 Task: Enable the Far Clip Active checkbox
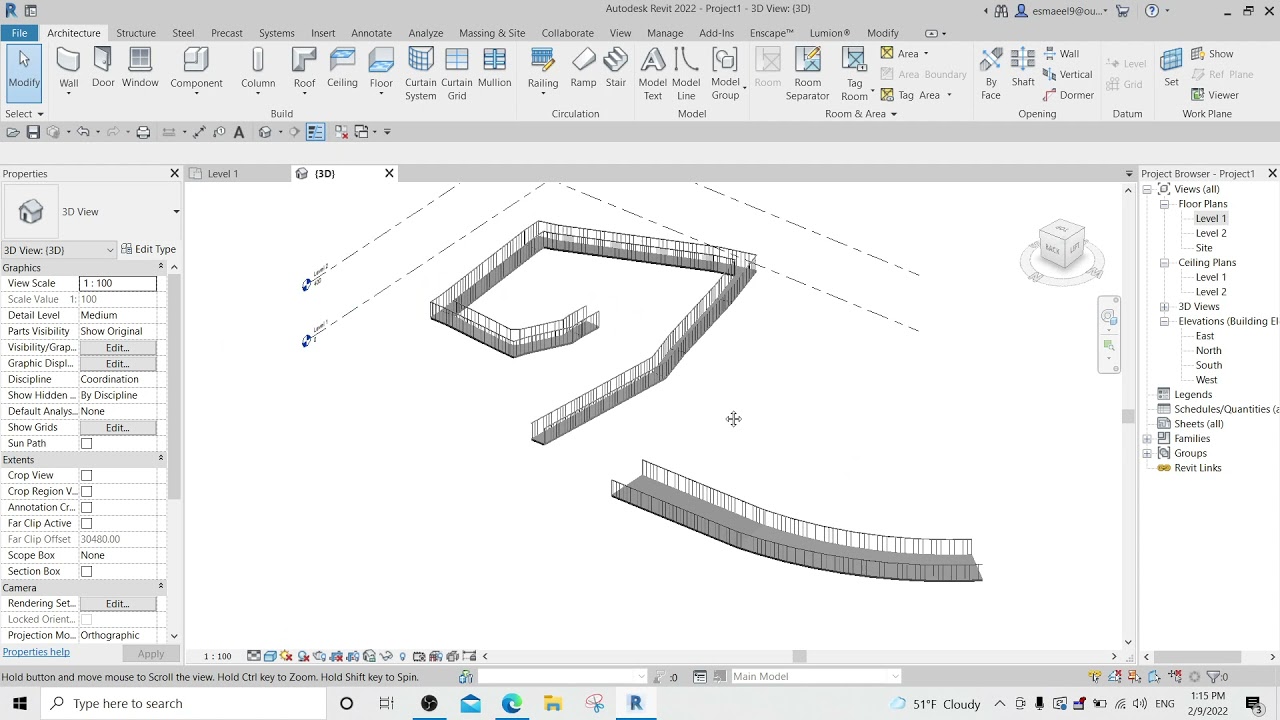pos(86,523)
